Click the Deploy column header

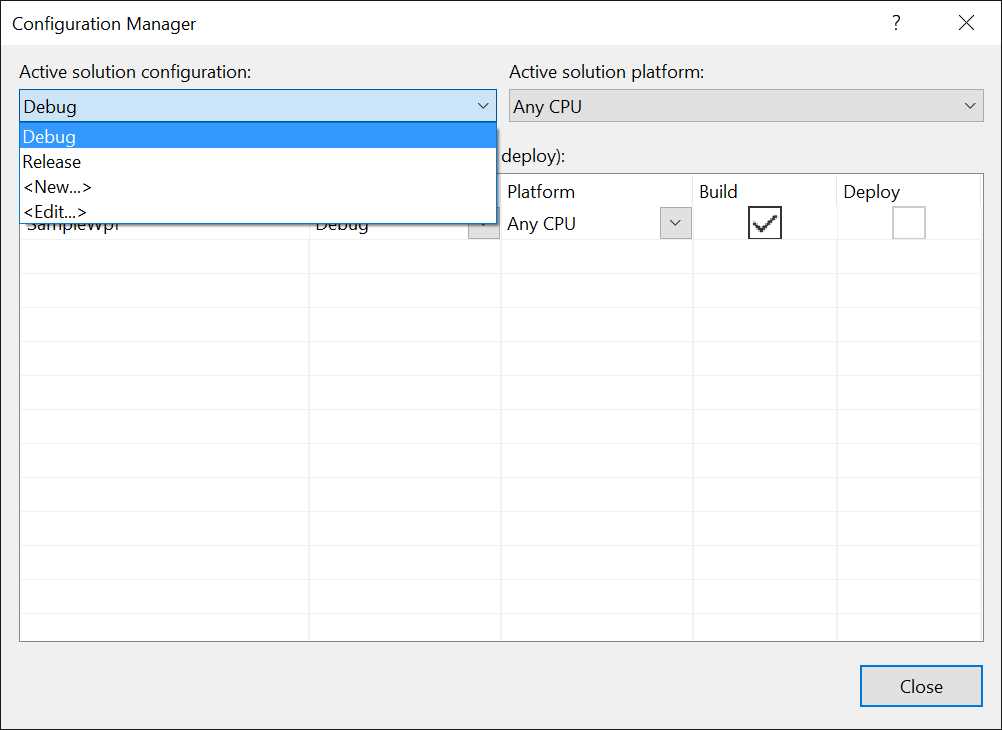tap(871, 191)
